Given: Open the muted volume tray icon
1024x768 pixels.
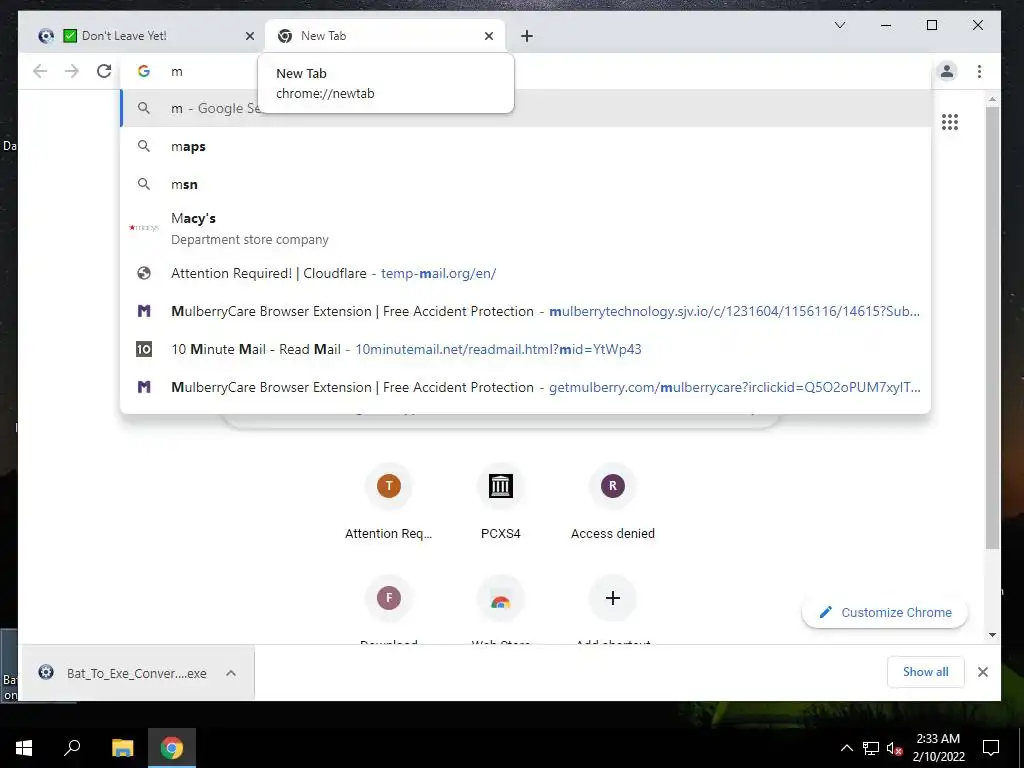Looking at the screenshot, I should point(894,748).
